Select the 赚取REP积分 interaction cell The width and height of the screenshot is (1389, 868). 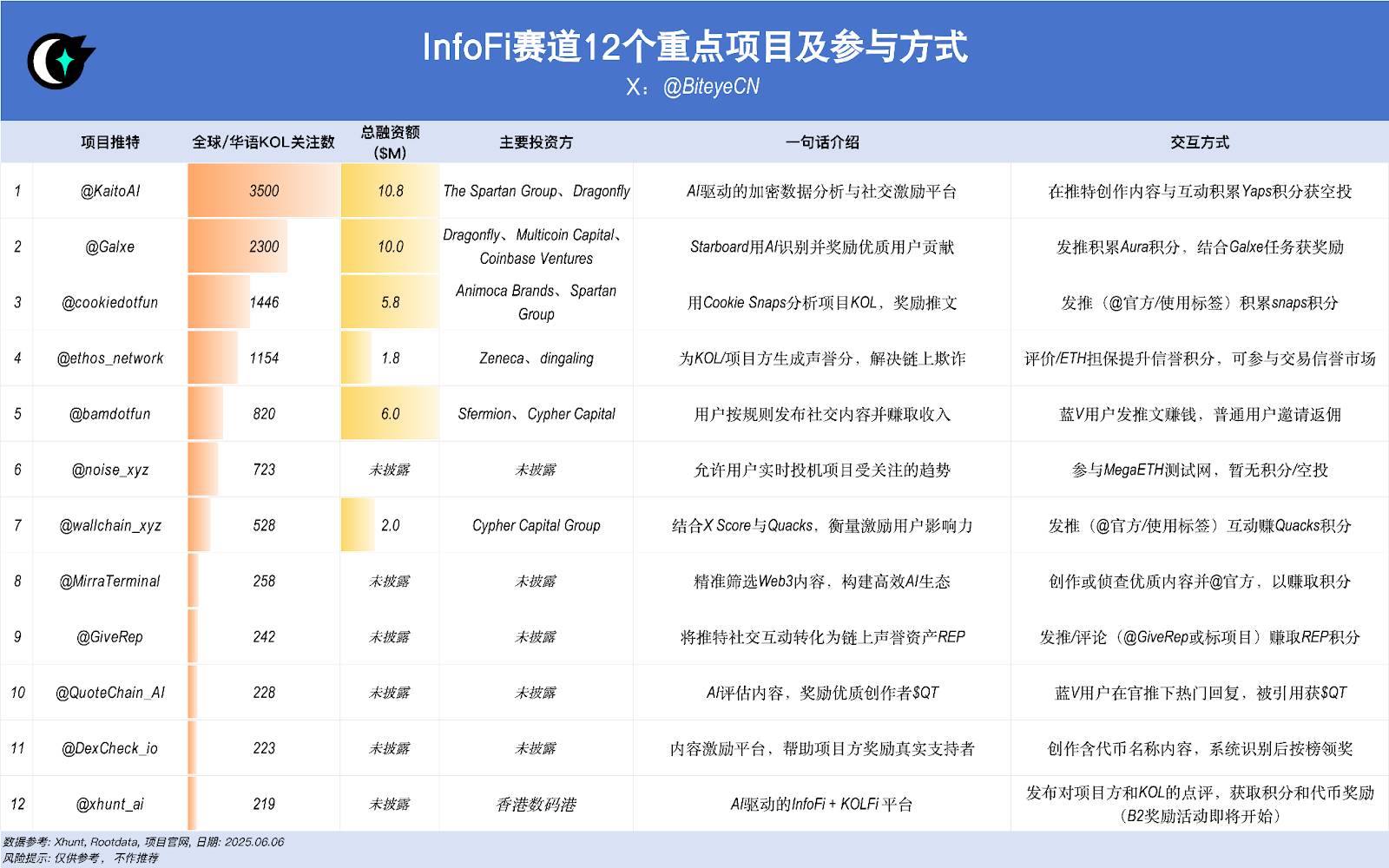1200,636
